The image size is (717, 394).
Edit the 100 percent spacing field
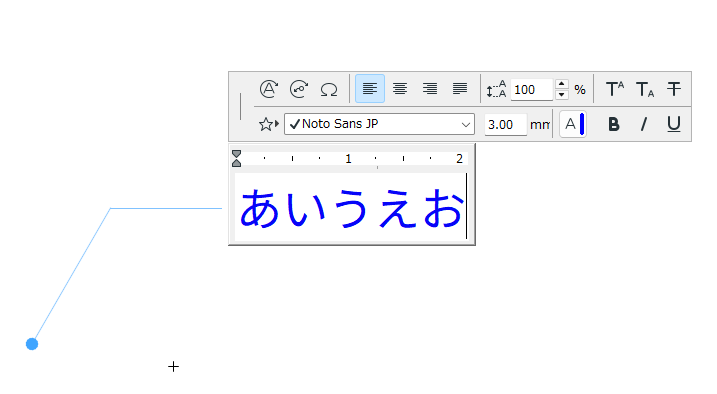coord(531,90)
